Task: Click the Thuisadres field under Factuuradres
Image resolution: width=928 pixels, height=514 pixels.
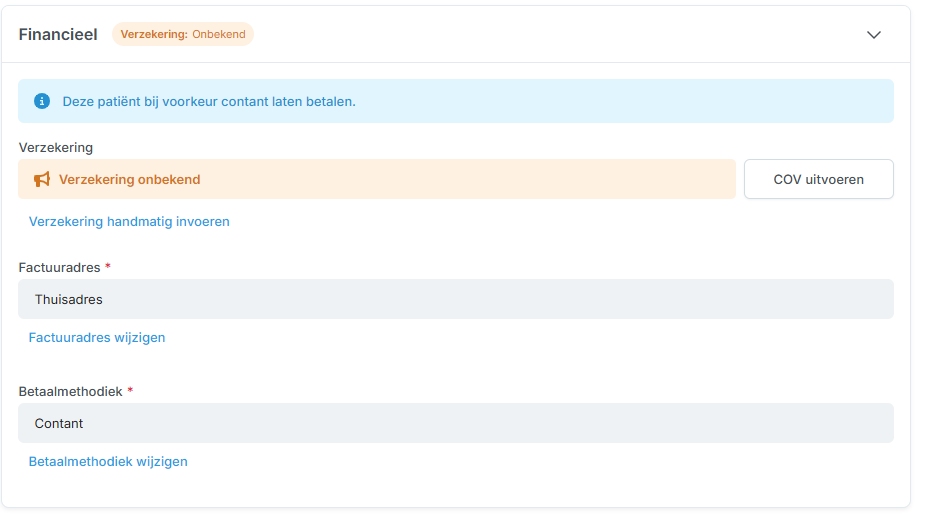Action: (x=455, y=299)
